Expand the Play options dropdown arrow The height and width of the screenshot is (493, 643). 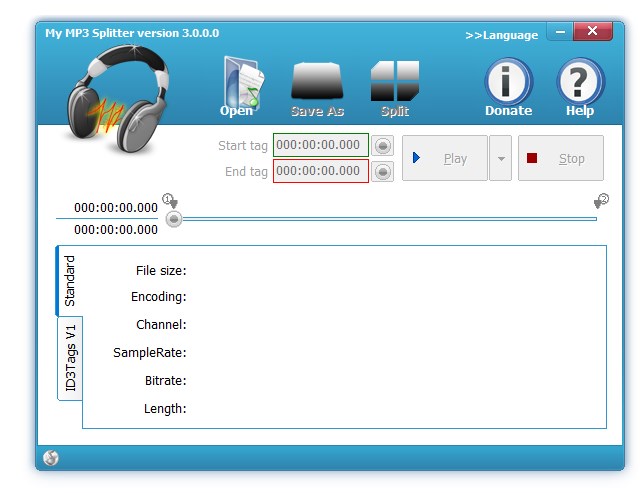tap(501, 158)
